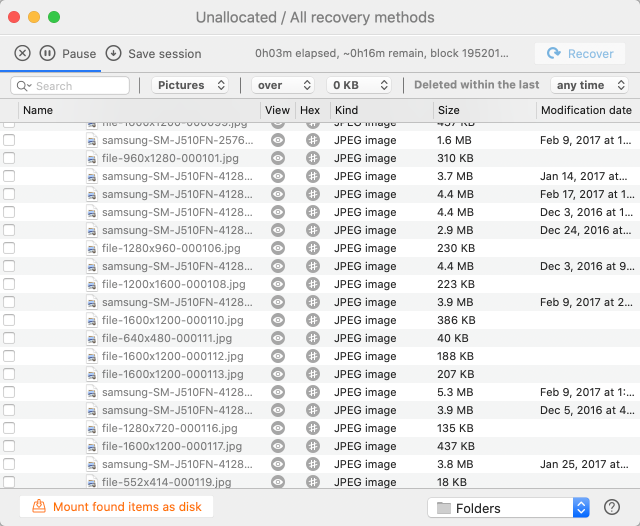Click the 'Feb 17, 2017' modification date
Screen dimensions: 640x526
point(587,194)
